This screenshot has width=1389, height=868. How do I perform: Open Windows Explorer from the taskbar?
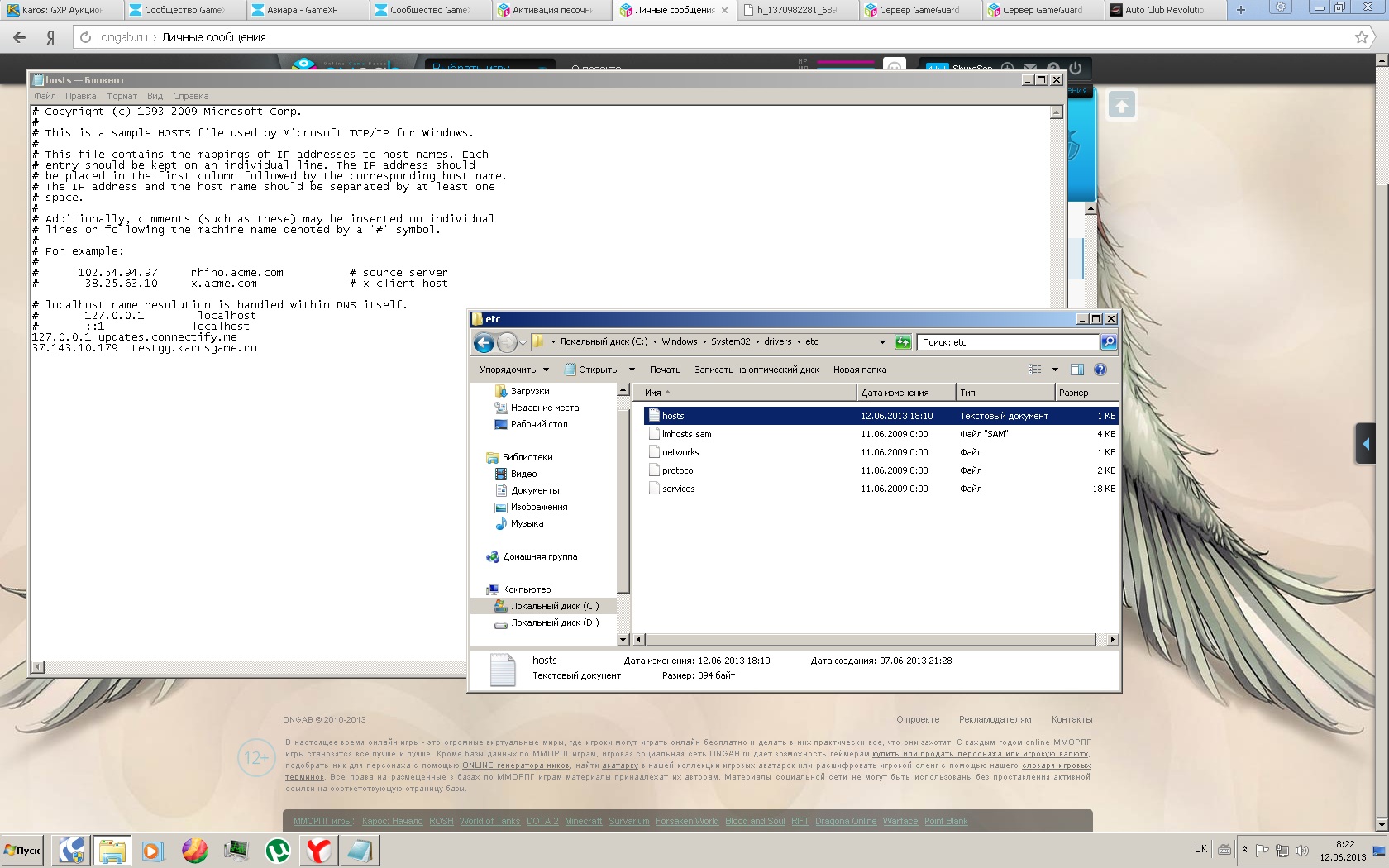tap(112, 851)
